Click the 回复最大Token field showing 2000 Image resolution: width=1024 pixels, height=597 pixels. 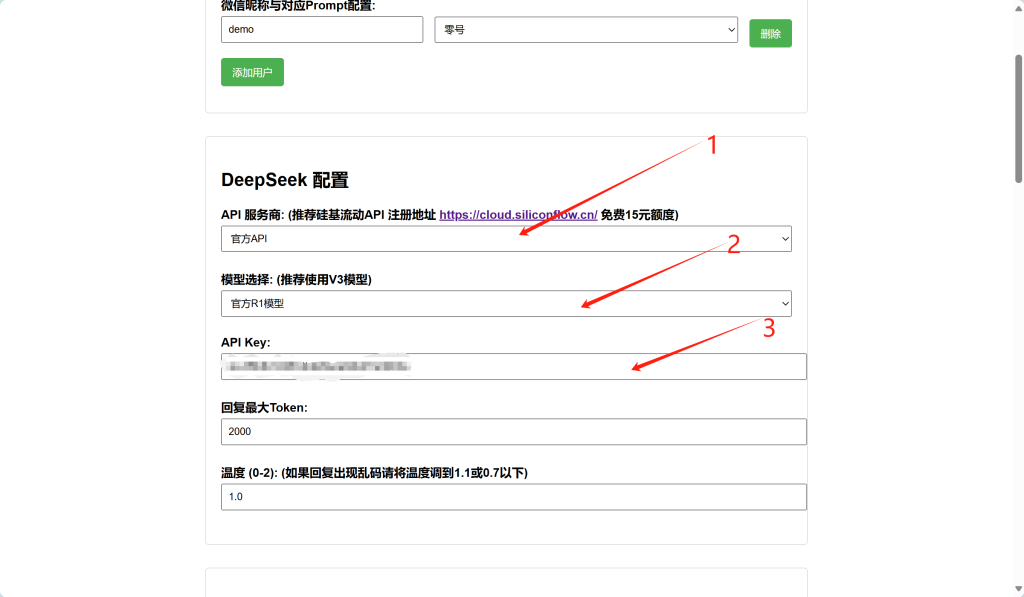click(514, 432)
